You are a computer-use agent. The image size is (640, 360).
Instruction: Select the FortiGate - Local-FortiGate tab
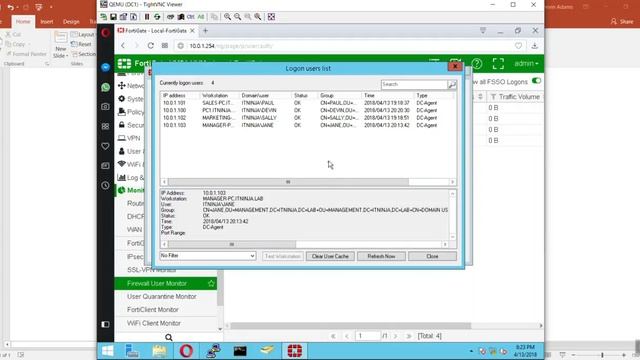[156, 31]
